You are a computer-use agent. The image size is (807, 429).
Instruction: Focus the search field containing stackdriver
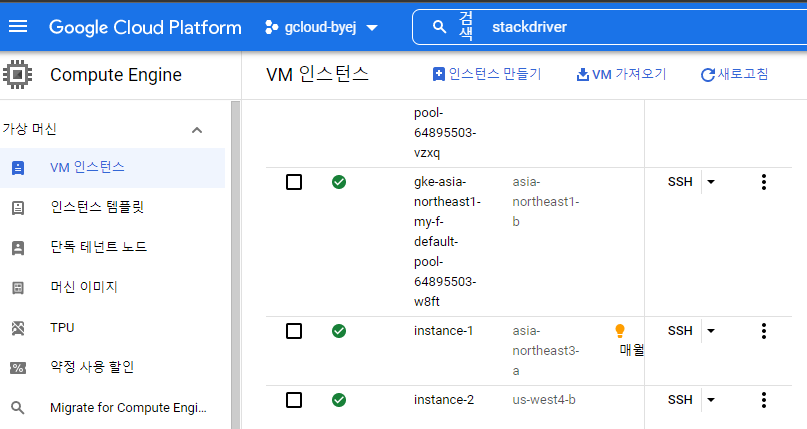(609, 27)
